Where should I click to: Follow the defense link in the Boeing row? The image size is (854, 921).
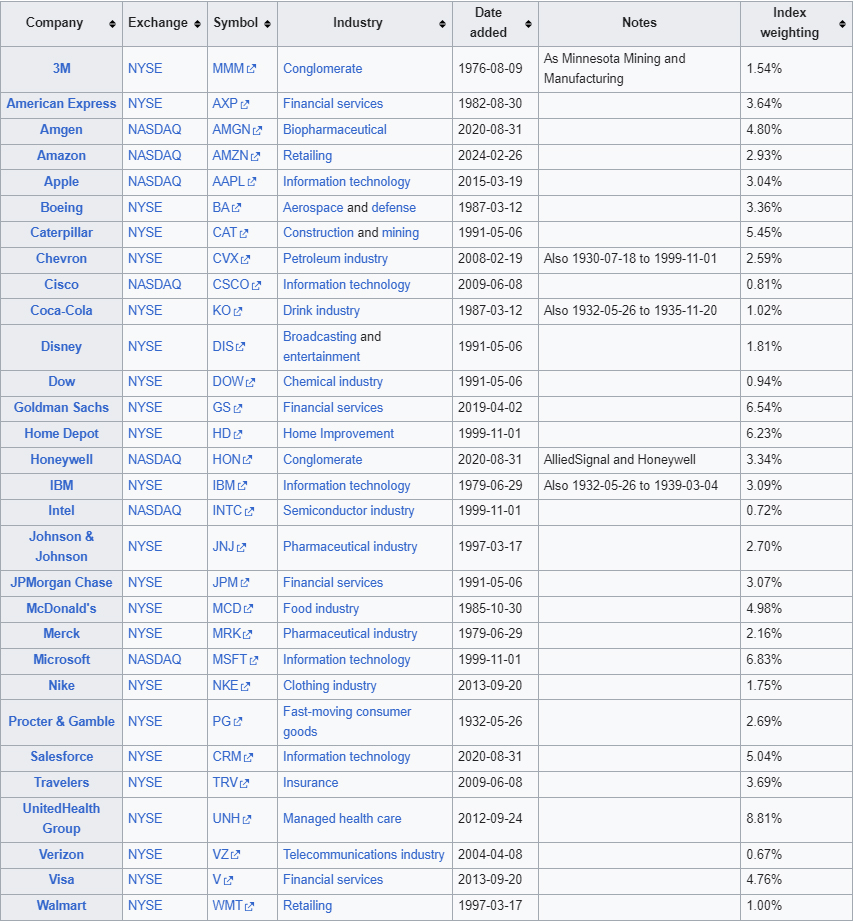click(394, 207)
